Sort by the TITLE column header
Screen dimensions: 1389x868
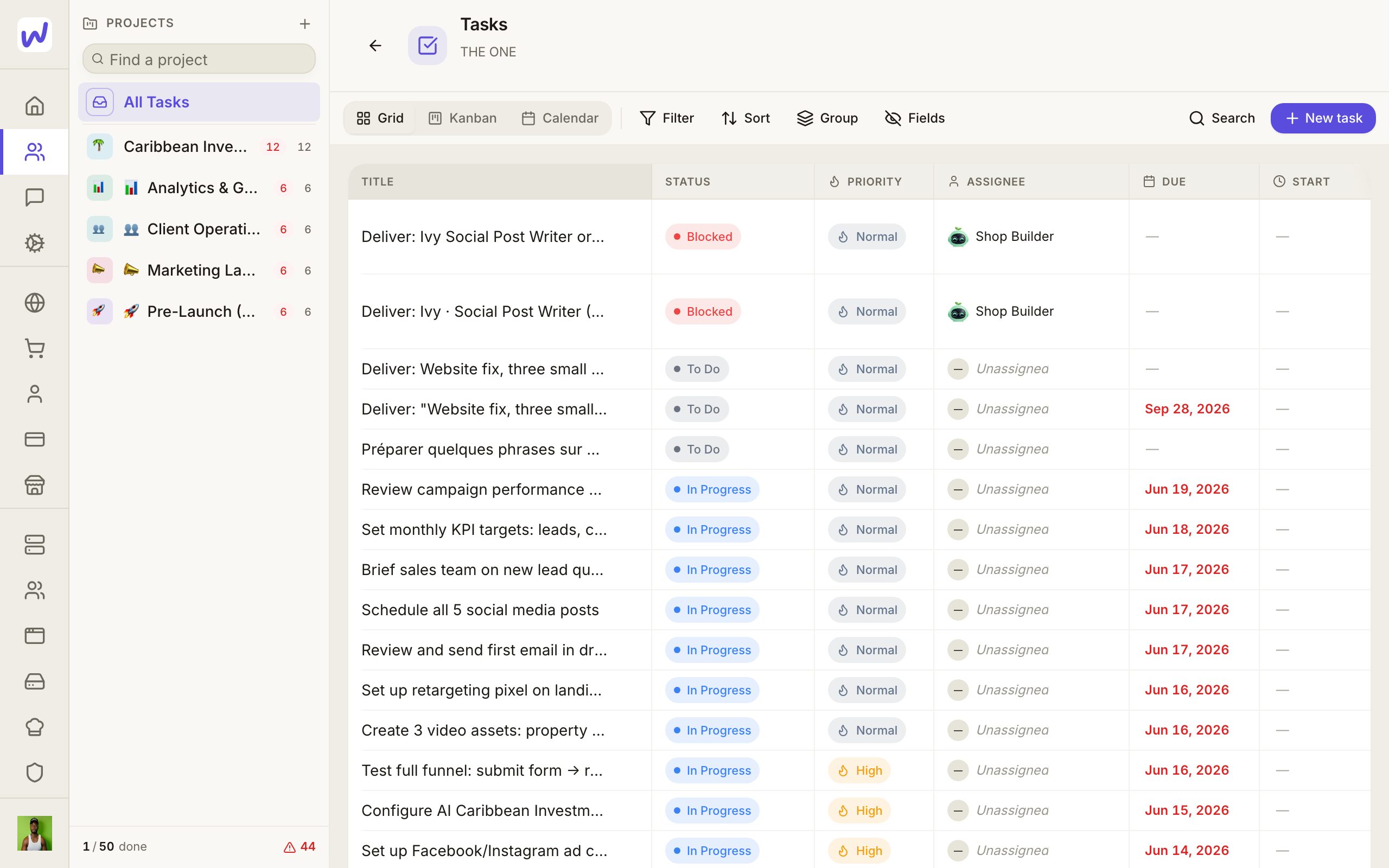(x=500, y=181)
